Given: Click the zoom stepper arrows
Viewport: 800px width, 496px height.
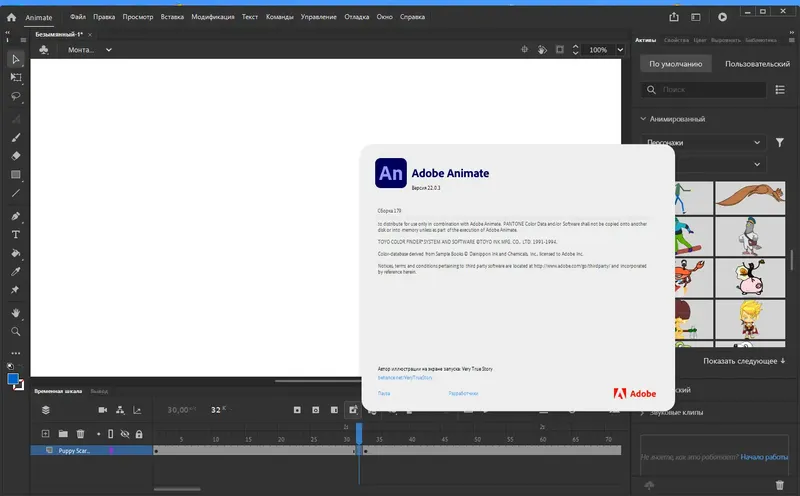Looking at the screenshot, I should coord(576,49).
